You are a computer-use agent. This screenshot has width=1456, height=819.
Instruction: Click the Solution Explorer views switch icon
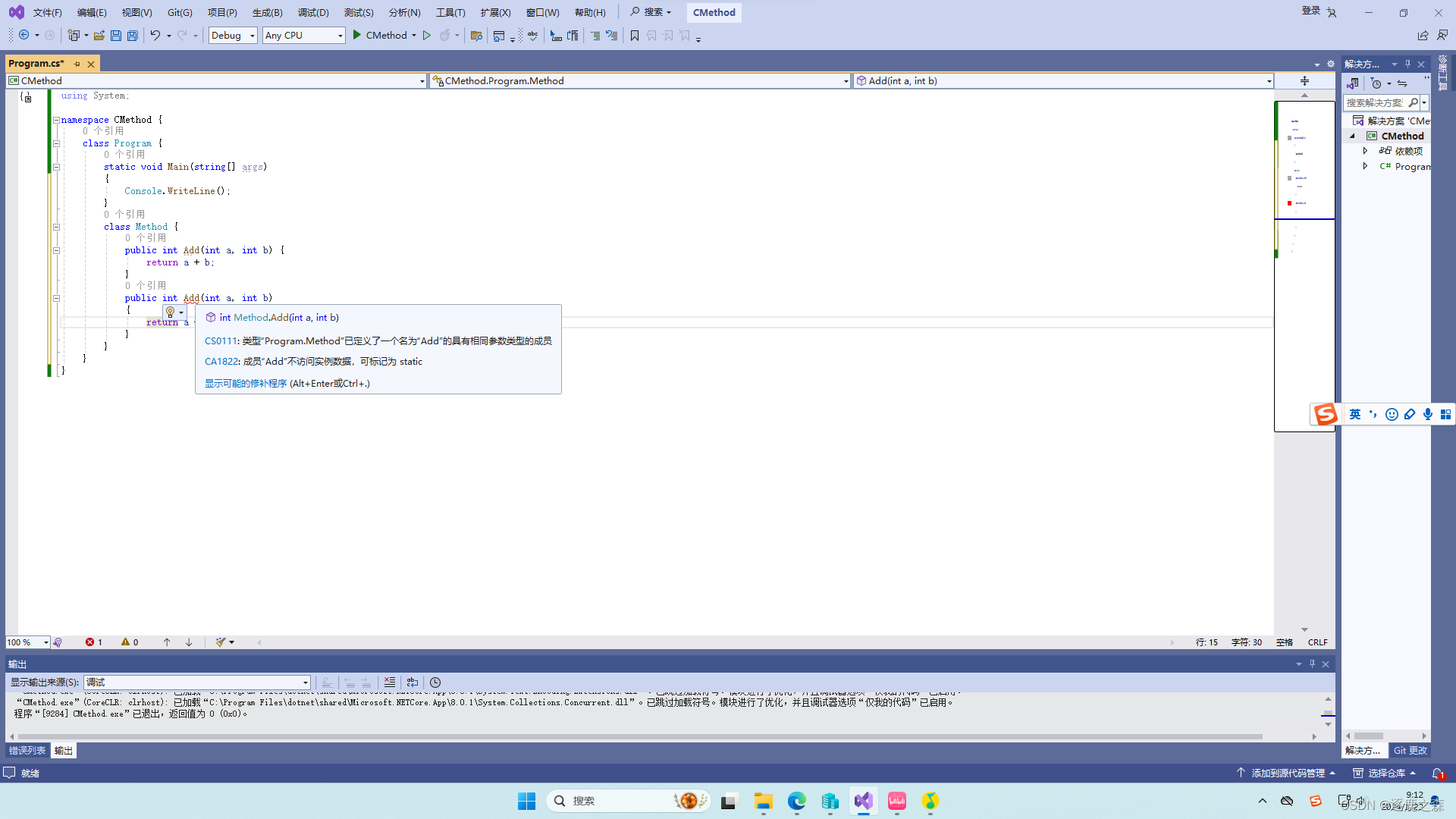(1353, 83)
